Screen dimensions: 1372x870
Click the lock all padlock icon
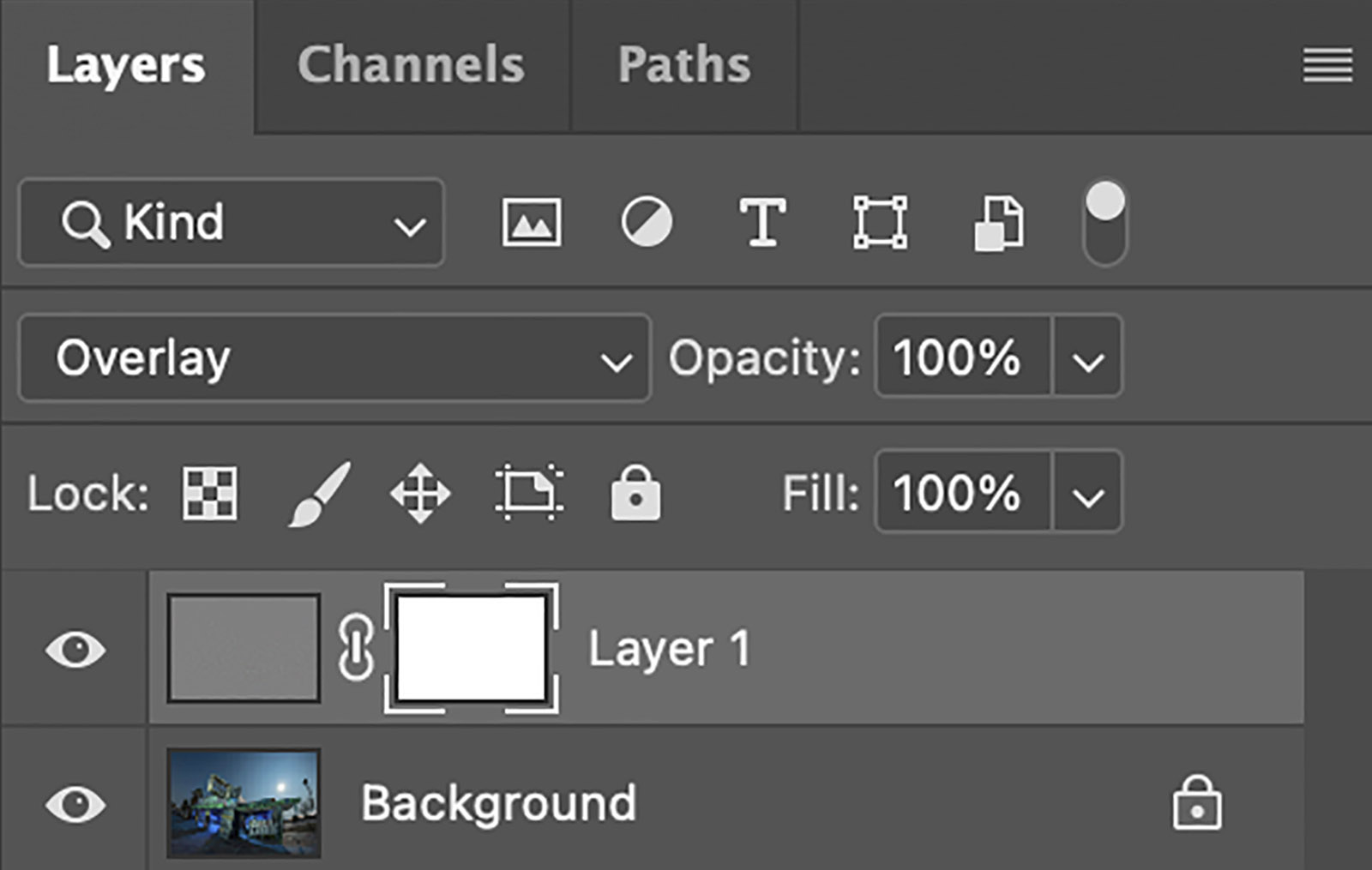635,494
